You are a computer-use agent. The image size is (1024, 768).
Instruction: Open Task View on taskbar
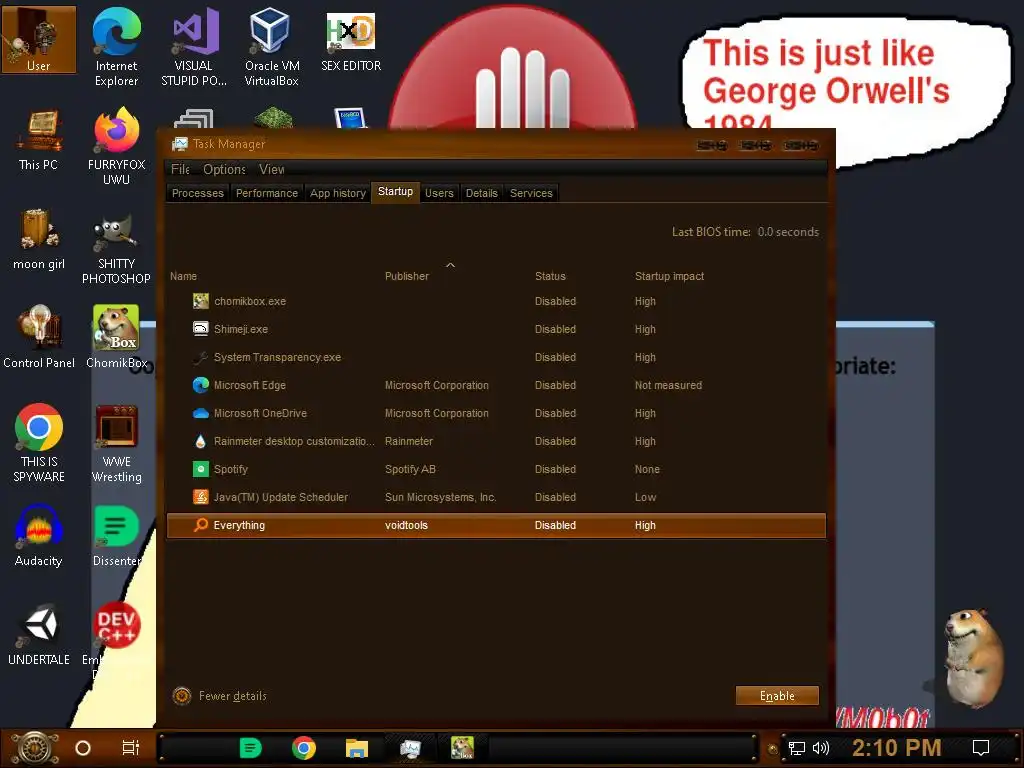[131, 748]
